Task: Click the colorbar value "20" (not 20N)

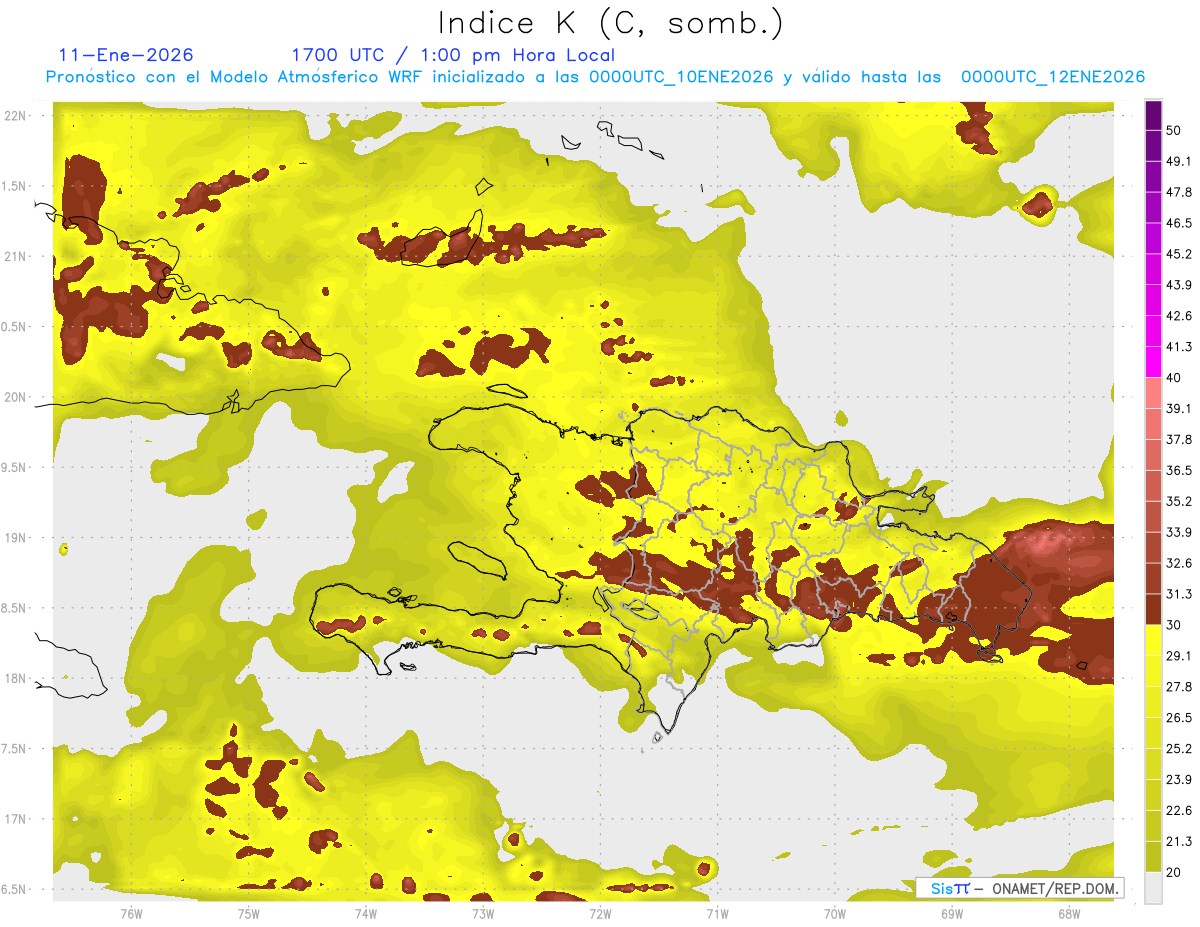Action: click(1173, 873)
